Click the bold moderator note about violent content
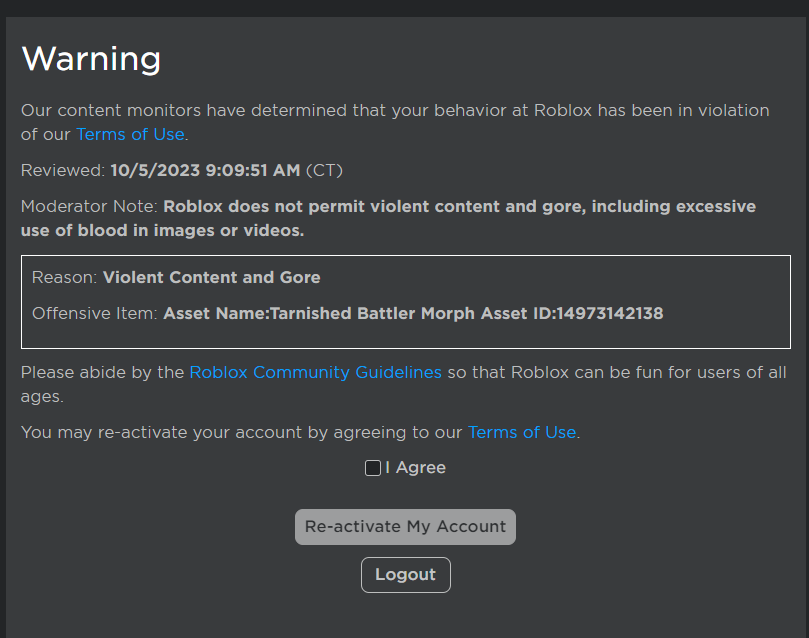The height and width of the screenshot is (638, 809). point(459,207)
